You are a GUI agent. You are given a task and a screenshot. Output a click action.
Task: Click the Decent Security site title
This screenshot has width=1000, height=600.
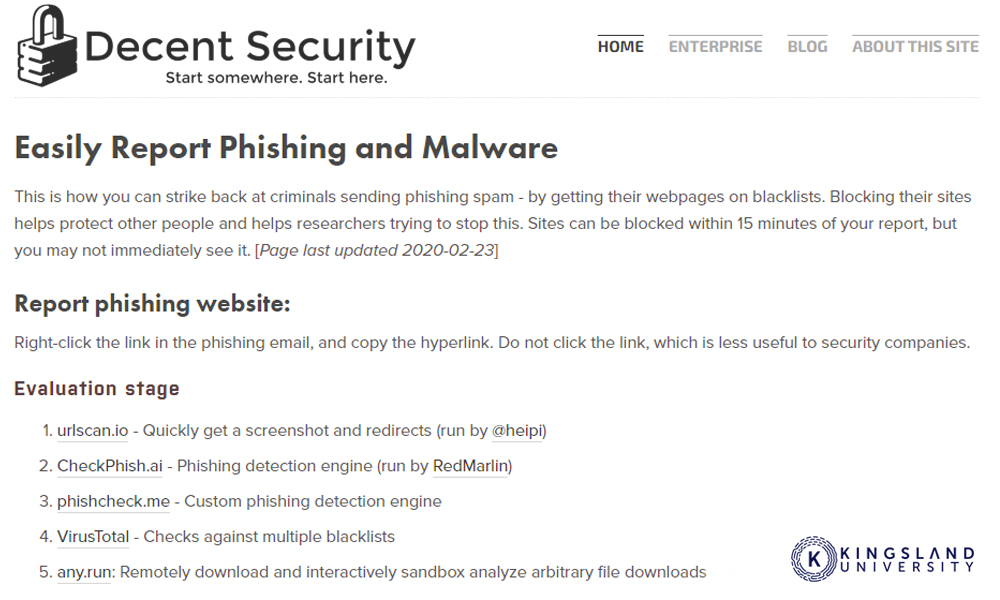tap(249, 47)
